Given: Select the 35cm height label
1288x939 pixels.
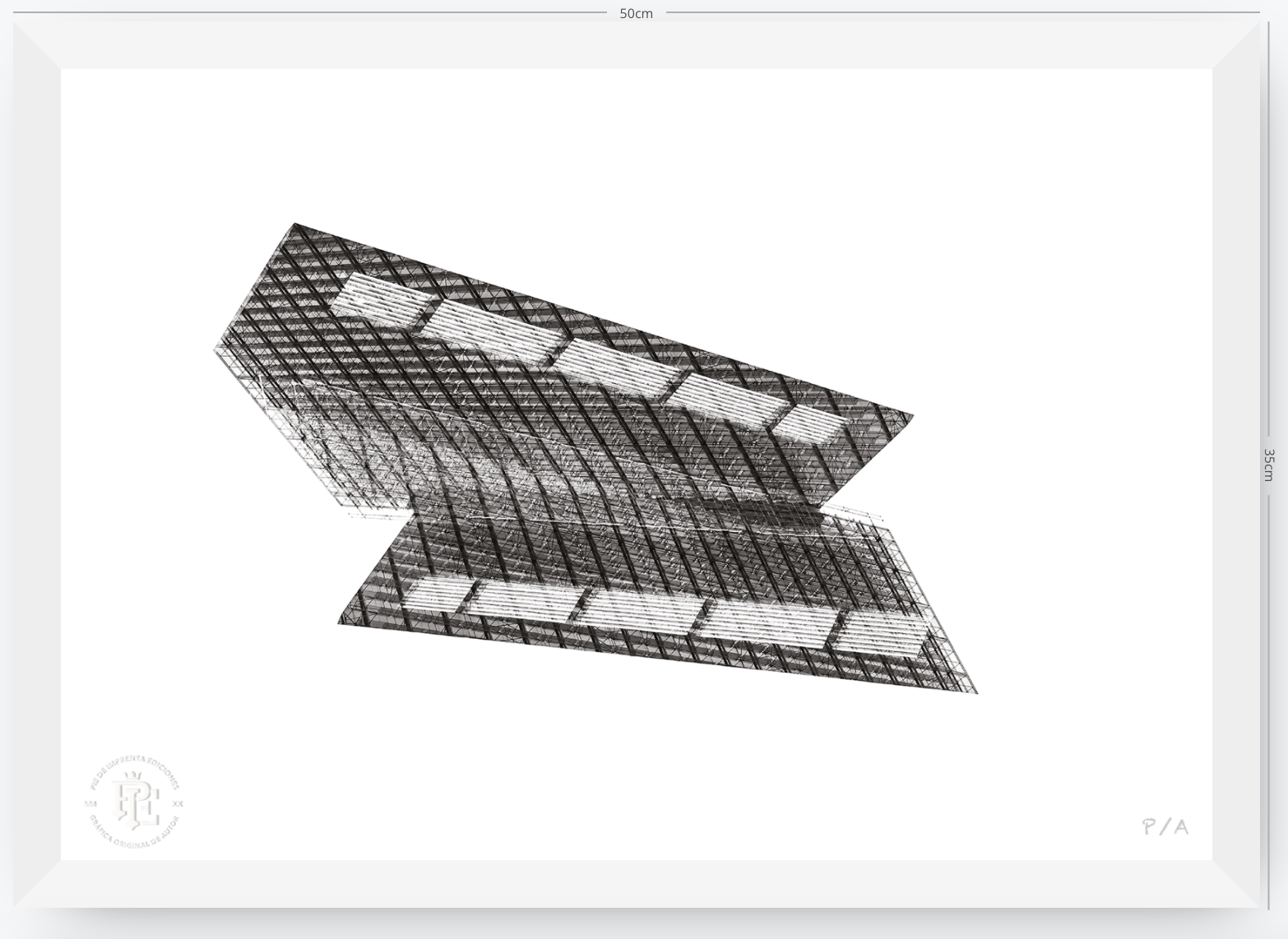Looking at the screenshot, I should (1269, 465).
